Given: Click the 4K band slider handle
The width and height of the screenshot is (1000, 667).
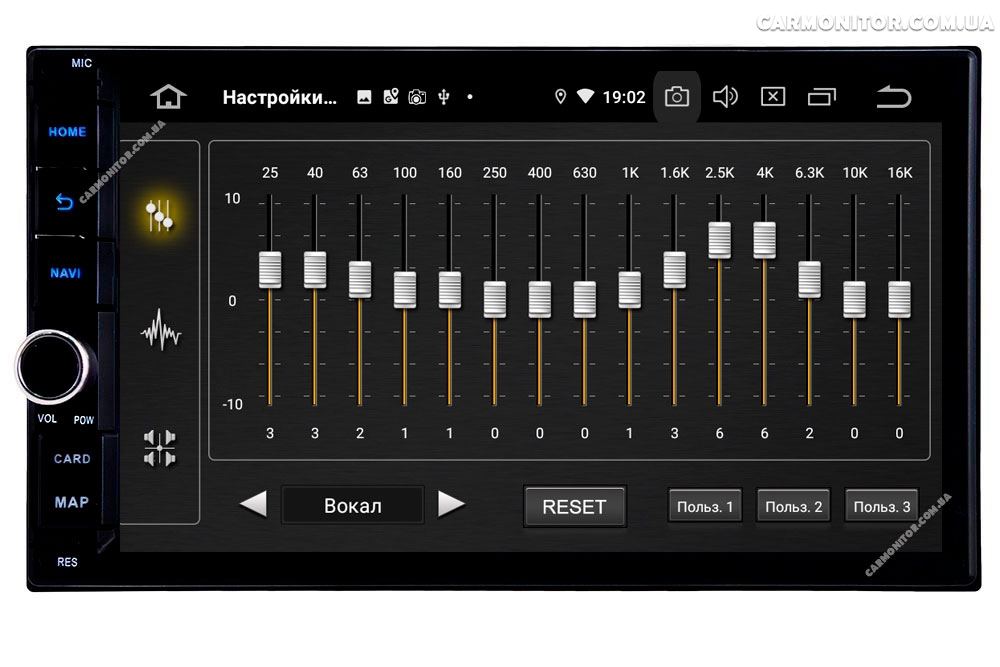Looking at the screenshot, I should [x=765, y=240].
